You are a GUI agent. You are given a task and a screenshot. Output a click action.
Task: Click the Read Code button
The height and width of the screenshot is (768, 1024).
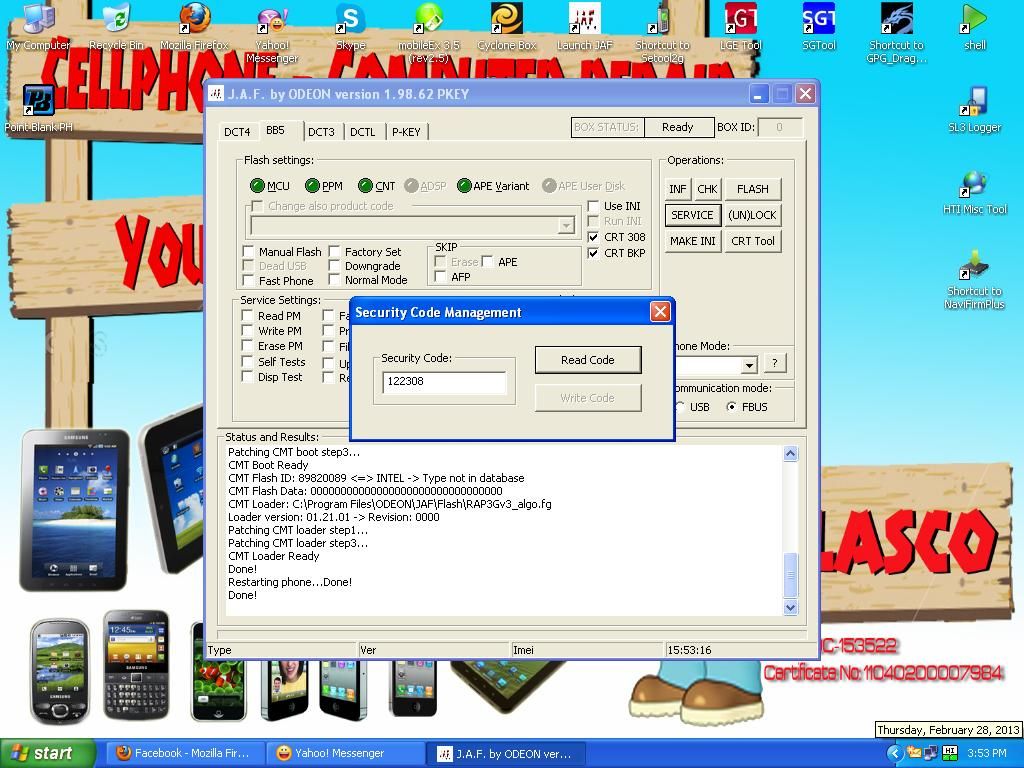coord(587,360)
